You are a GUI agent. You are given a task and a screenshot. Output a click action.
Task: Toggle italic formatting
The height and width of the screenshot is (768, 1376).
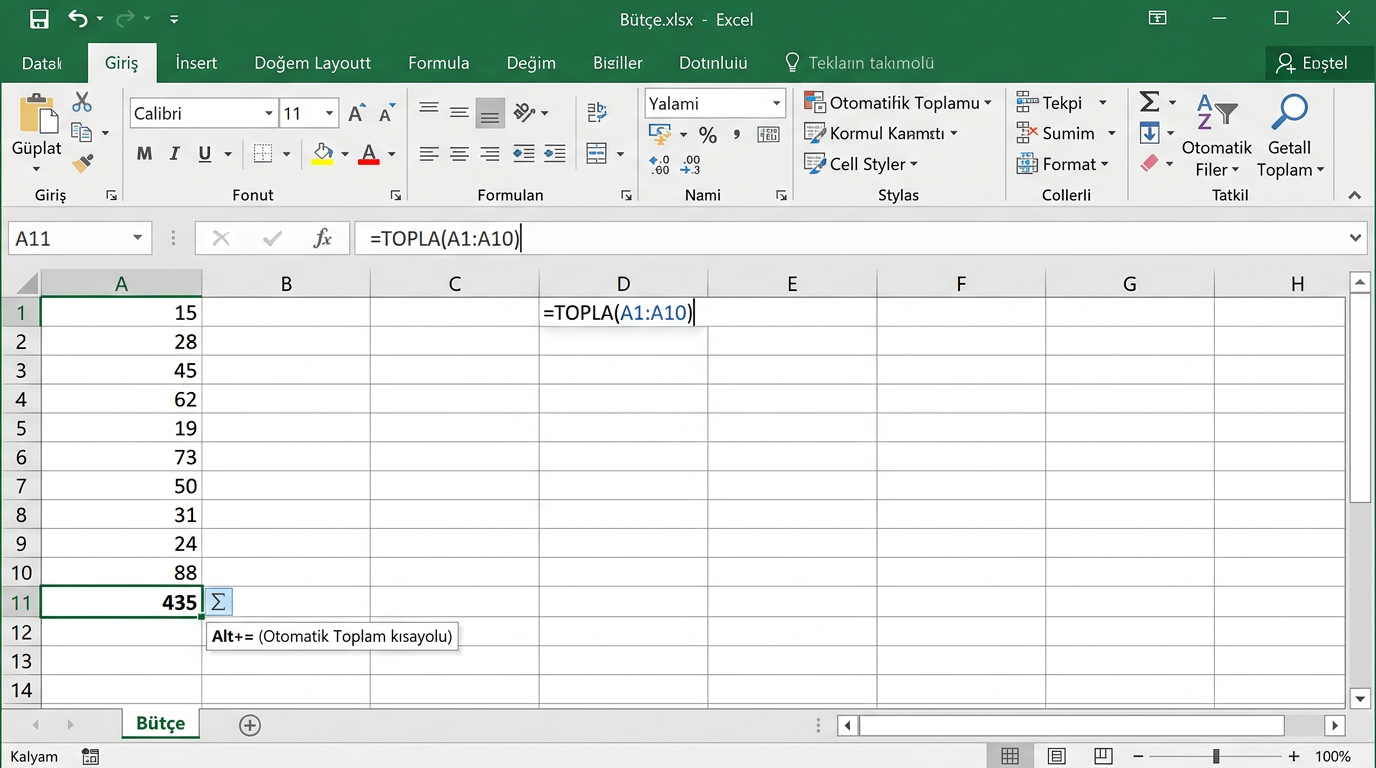175,154
